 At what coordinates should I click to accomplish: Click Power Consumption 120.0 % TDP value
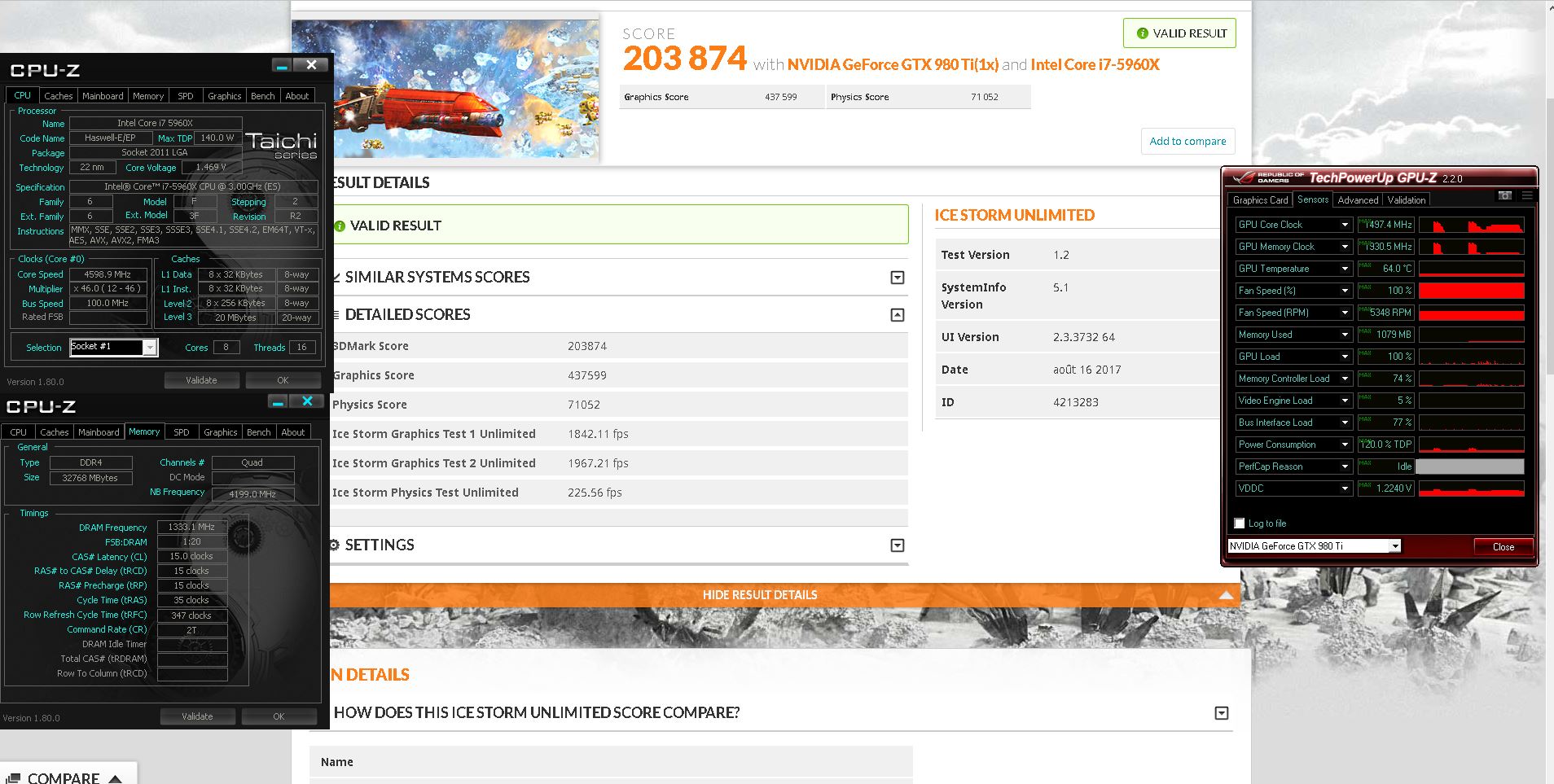point(1385,445)
